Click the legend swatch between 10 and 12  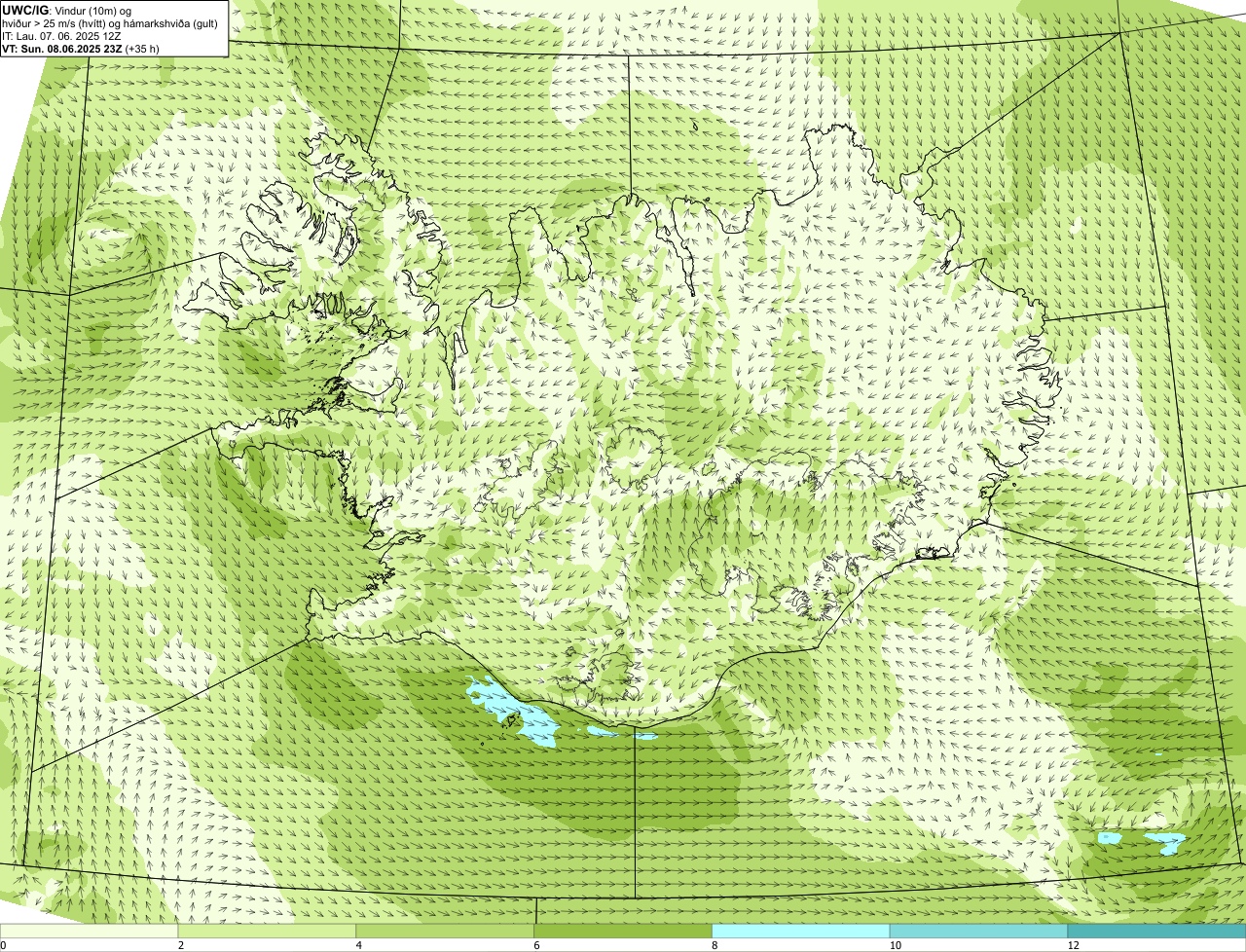click(x=978, y=931)
